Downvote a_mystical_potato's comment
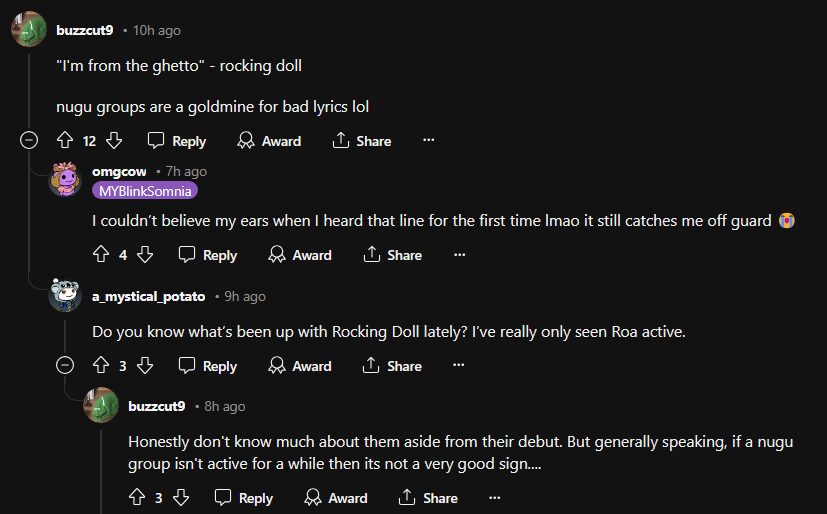 (x=145, y=366)
